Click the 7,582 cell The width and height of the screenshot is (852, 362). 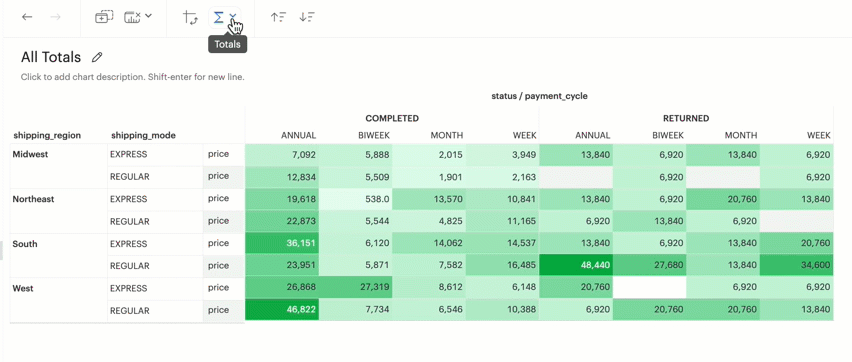point(429,266)
